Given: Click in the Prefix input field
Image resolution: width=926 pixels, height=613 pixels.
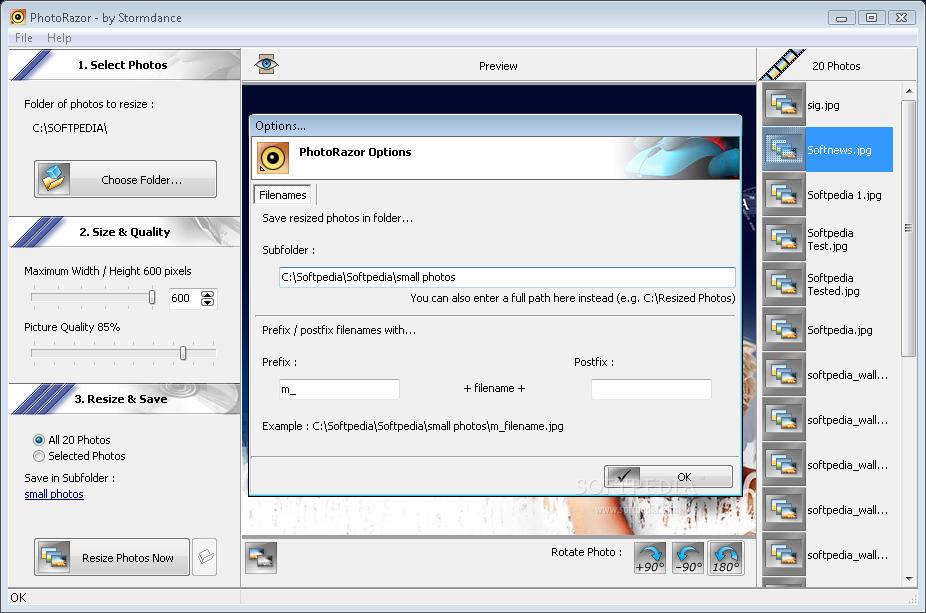Looking at the screenshot, I should [x=339, y=389].
